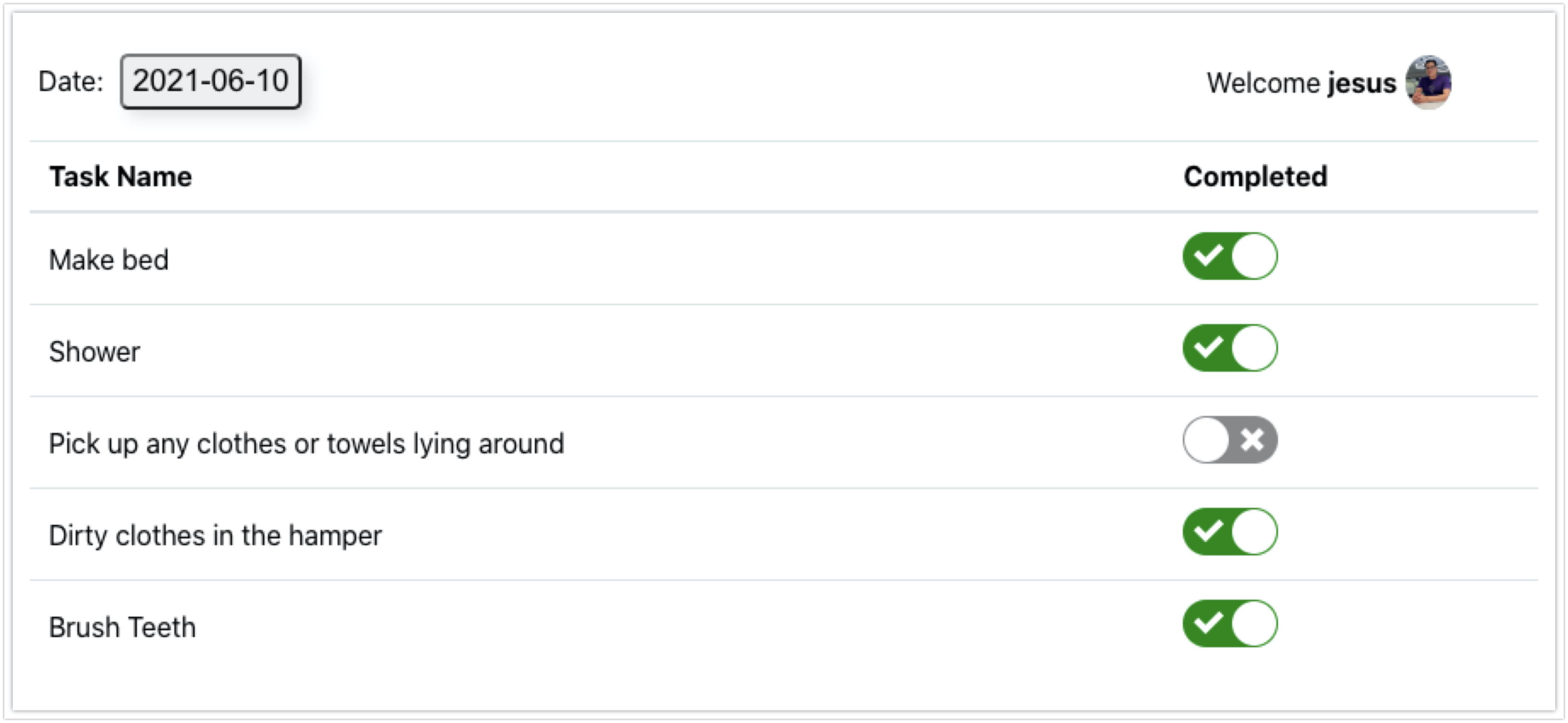Select the Brush Teeth task name
Screen dimensions: 1568x723
point(122,628)
